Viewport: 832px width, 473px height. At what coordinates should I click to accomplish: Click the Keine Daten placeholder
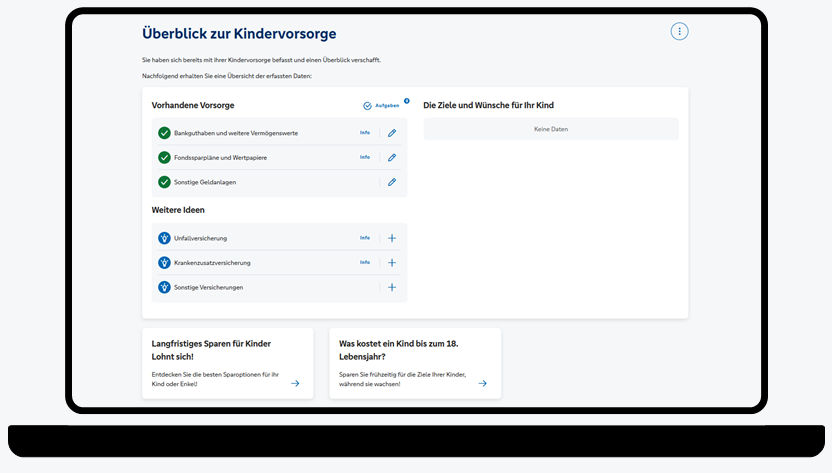coord(551,129)
